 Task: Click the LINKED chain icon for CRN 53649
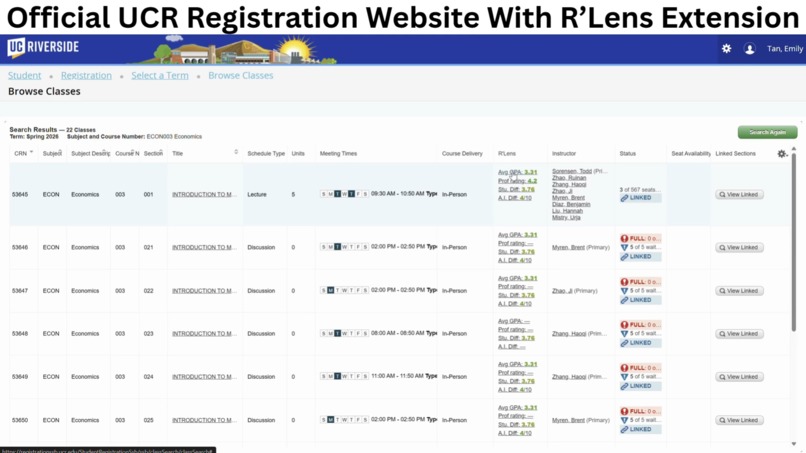pos(625,386)
